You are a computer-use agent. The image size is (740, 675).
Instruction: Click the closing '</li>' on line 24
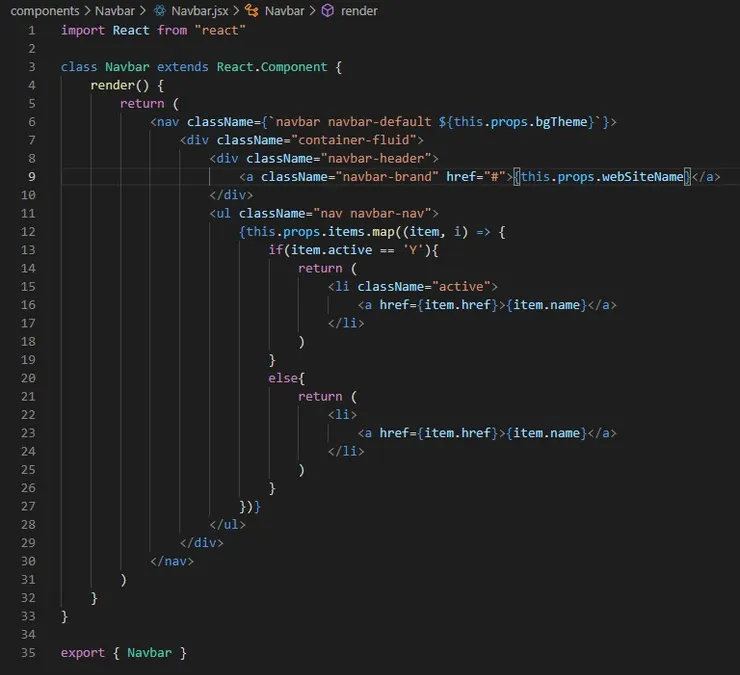click(x=346, y=452)
